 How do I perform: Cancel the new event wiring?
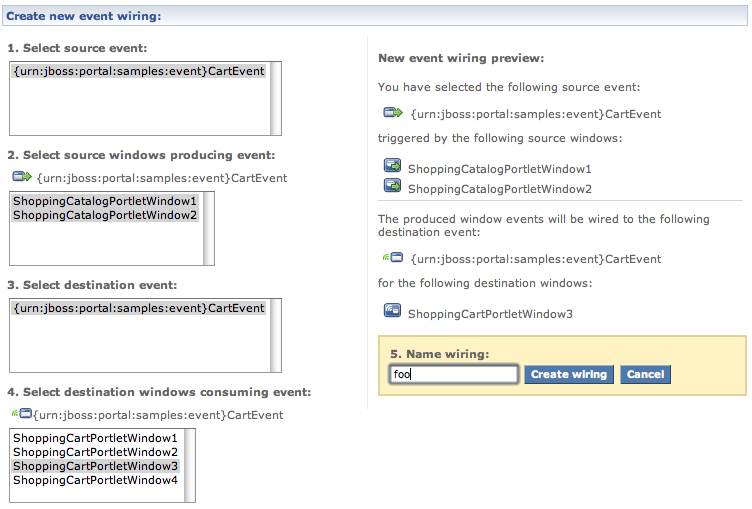[x=645, y=374]
